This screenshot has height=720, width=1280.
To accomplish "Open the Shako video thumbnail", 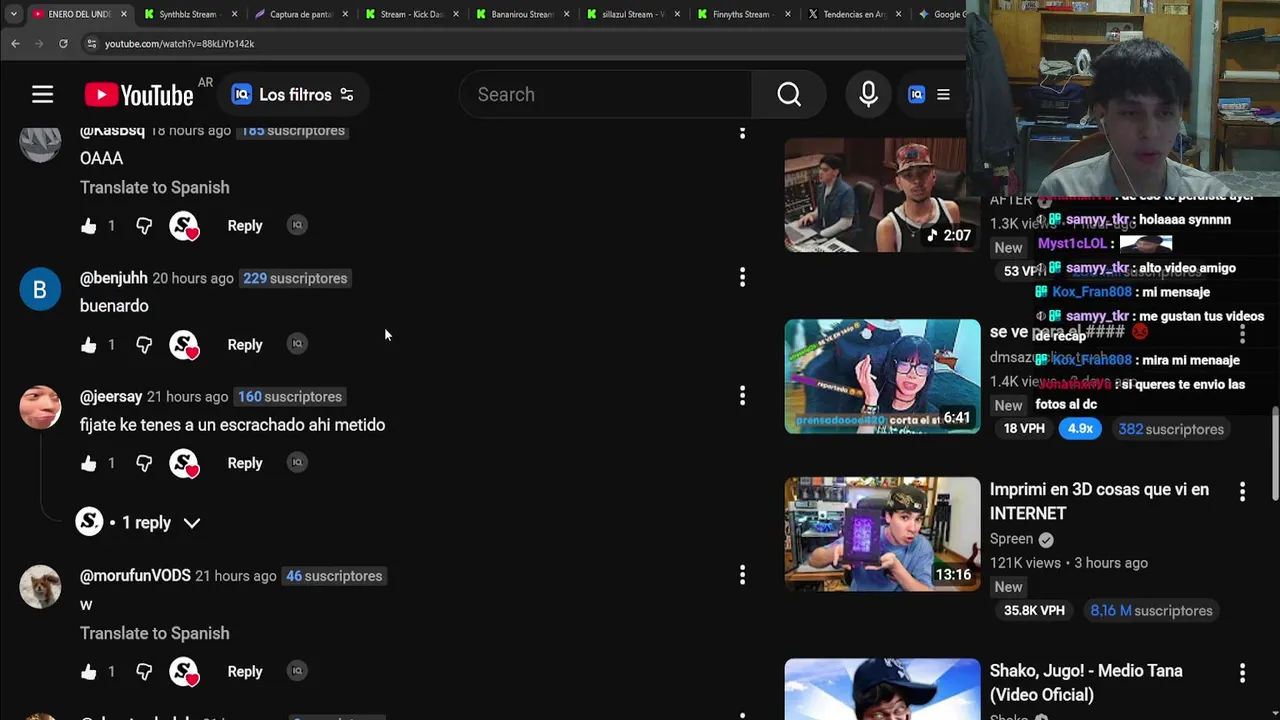I will 882,689.
